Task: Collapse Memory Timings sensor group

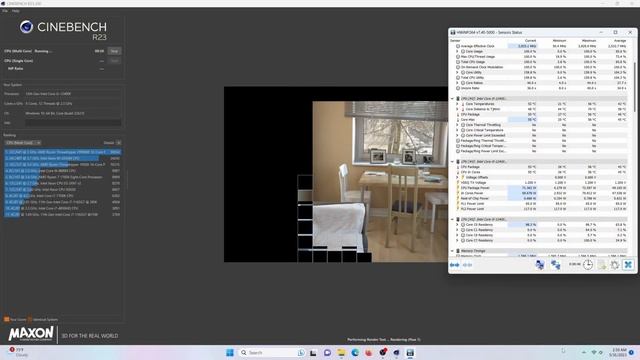Action: (452, 251)
